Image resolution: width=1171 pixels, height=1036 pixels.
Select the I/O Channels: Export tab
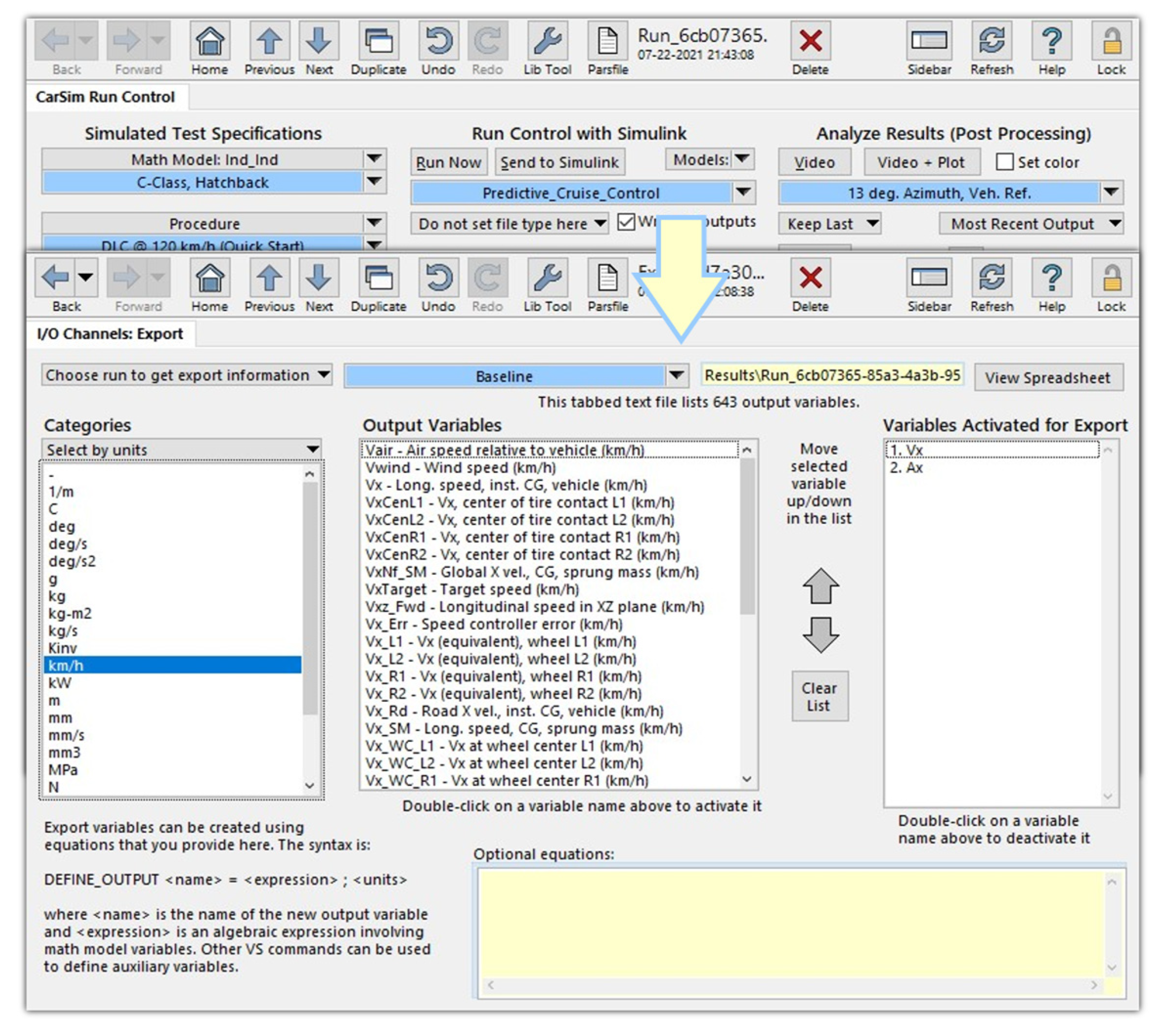[x=109, y=334]
